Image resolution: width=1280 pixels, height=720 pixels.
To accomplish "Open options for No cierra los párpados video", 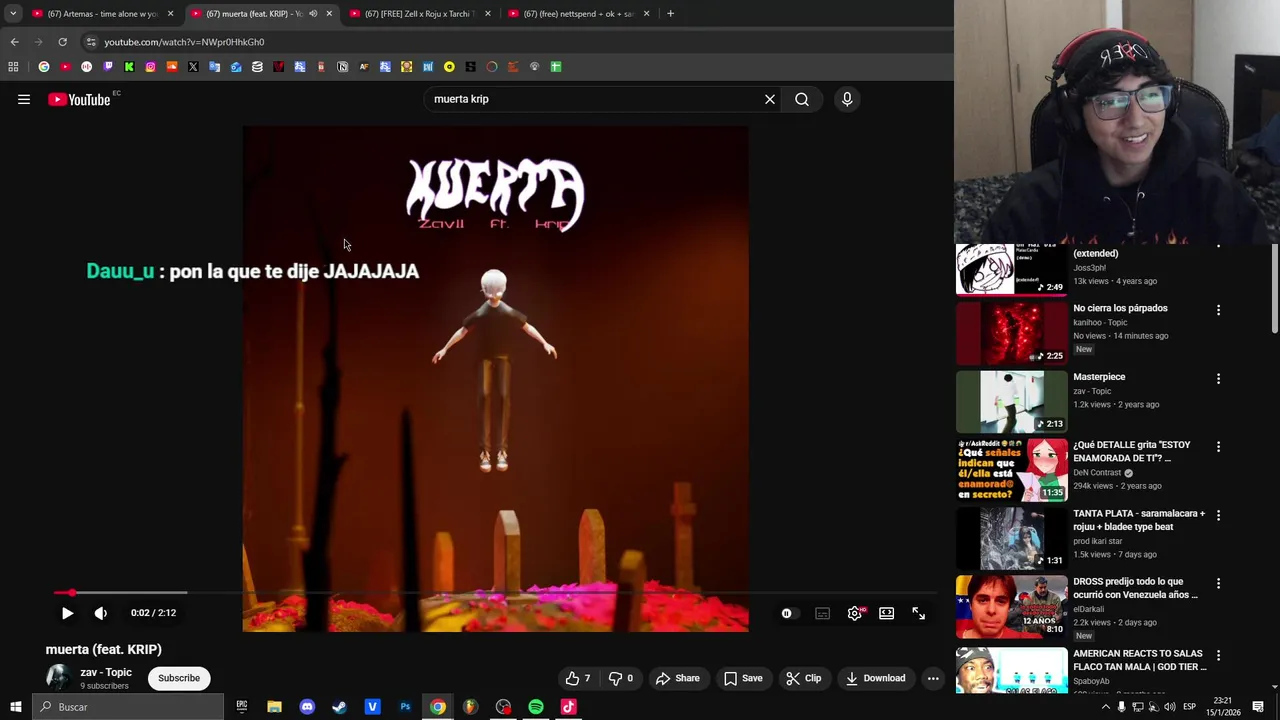I will [1218, 310].
